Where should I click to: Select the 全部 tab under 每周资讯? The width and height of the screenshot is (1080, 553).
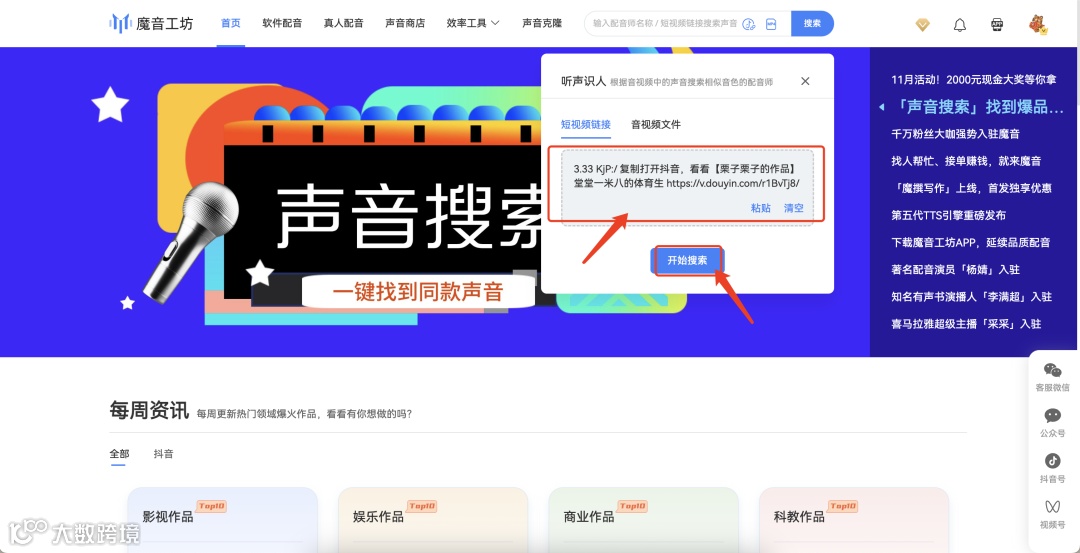pos(118,454)
